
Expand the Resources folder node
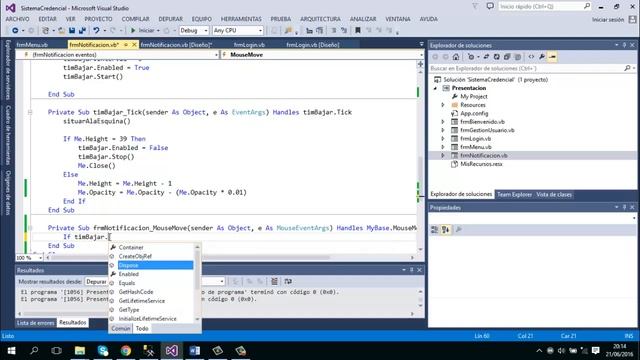[x=443, y=105]
